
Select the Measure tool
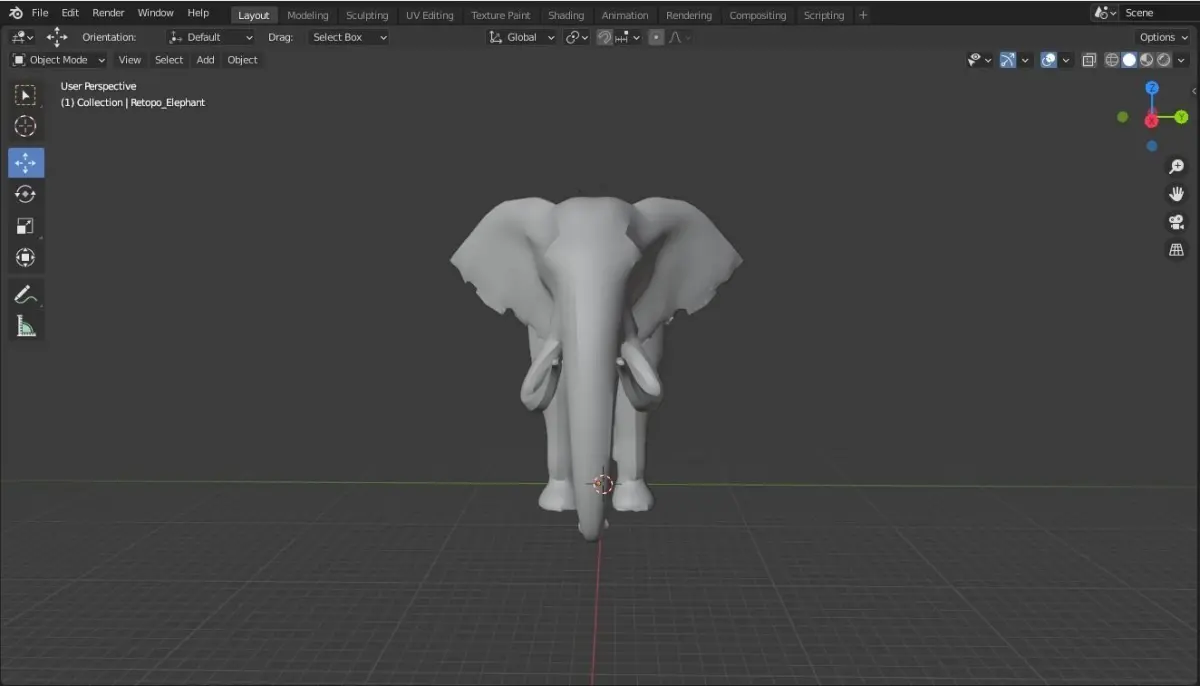[x=26, y=326]
